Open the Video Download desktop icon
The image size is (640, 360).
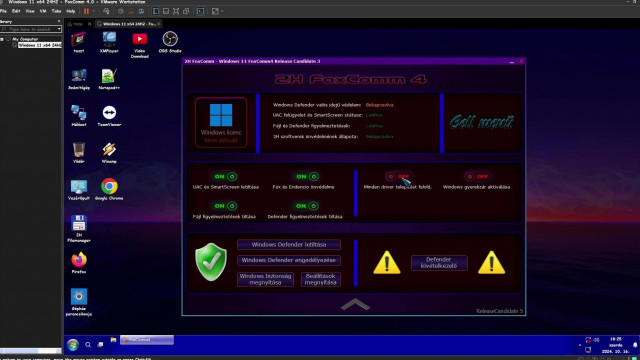point(140,45)
